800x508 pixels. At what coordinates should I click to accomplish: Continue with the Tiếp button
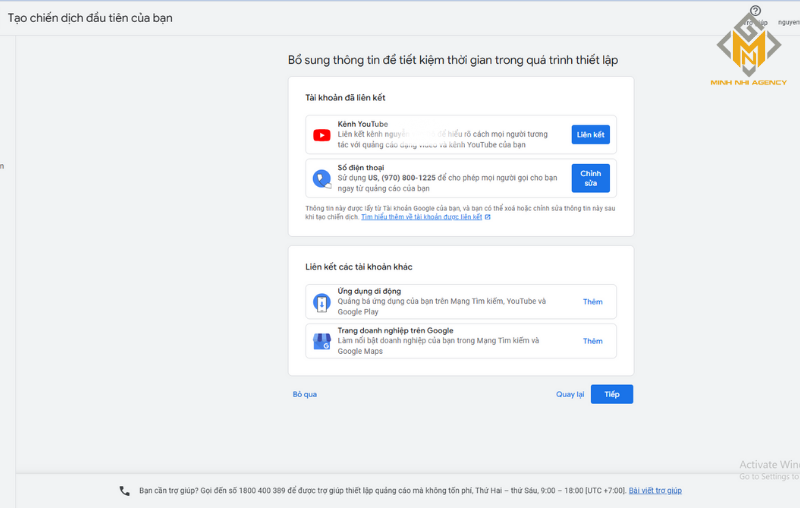tap(611, 394)
